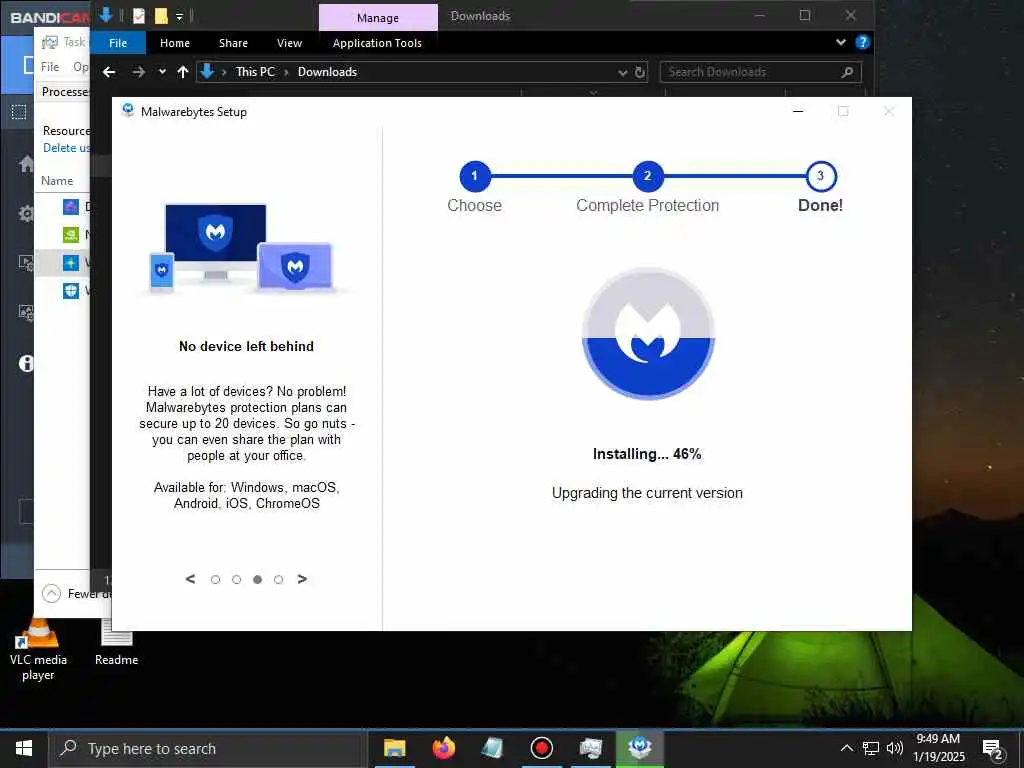Open Bandicam Image settings icon

tap(26, 313)
